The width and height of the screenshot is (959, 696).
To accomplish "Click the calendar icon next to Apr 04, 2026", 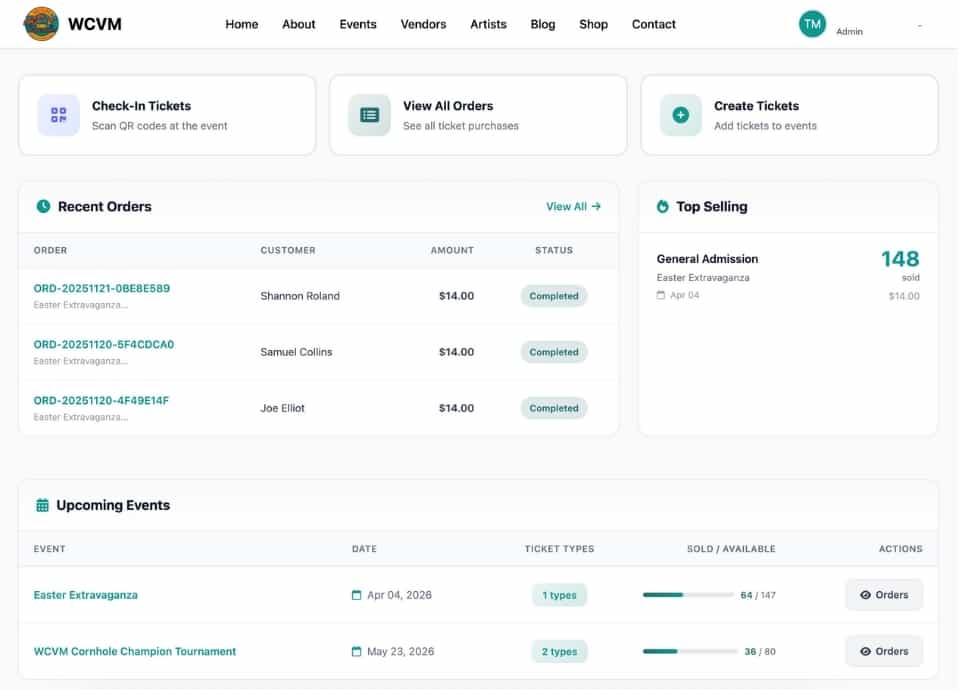I will pos(356,594).
